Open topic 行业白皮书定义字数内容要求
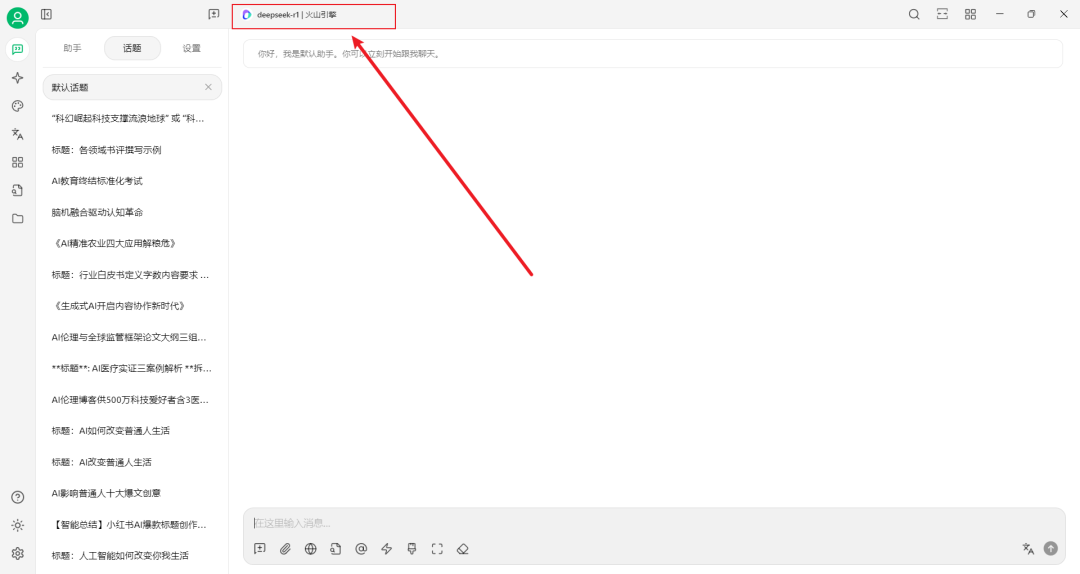The image size is (1080, 574). tap(132, 275)
